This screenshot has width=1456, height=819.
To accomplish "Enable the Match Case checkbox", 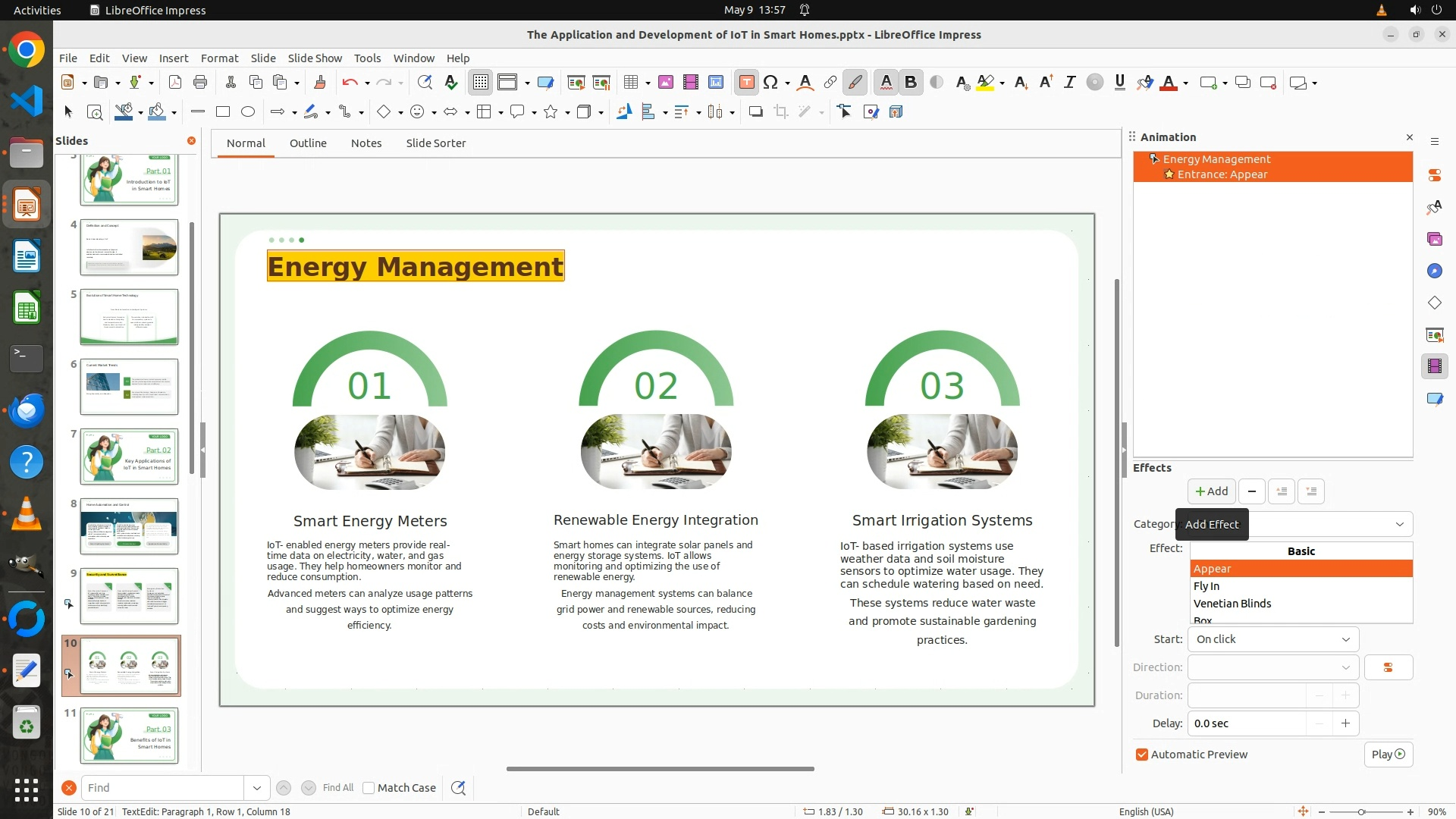I will pyautogui.click(x=369, y=788).
